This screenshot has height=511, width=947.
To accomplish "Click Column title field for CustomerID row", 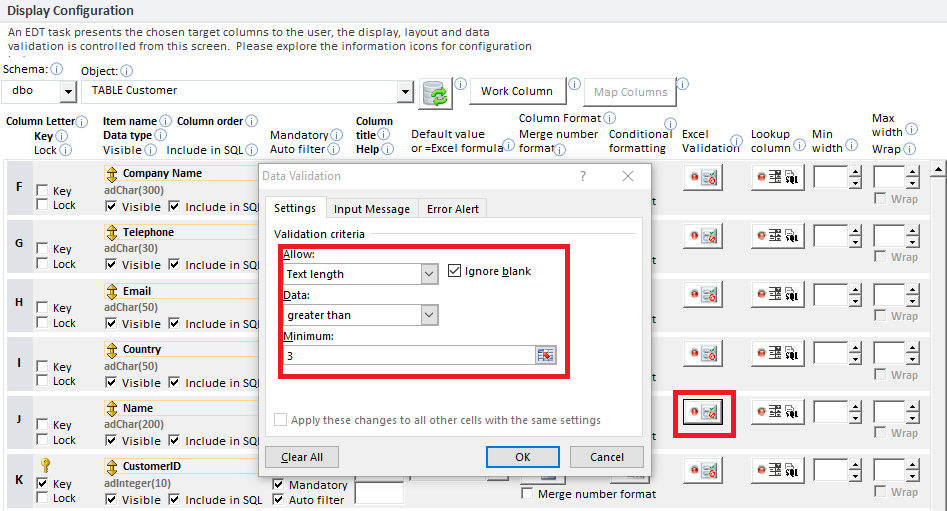I will [x=379, y=492].
